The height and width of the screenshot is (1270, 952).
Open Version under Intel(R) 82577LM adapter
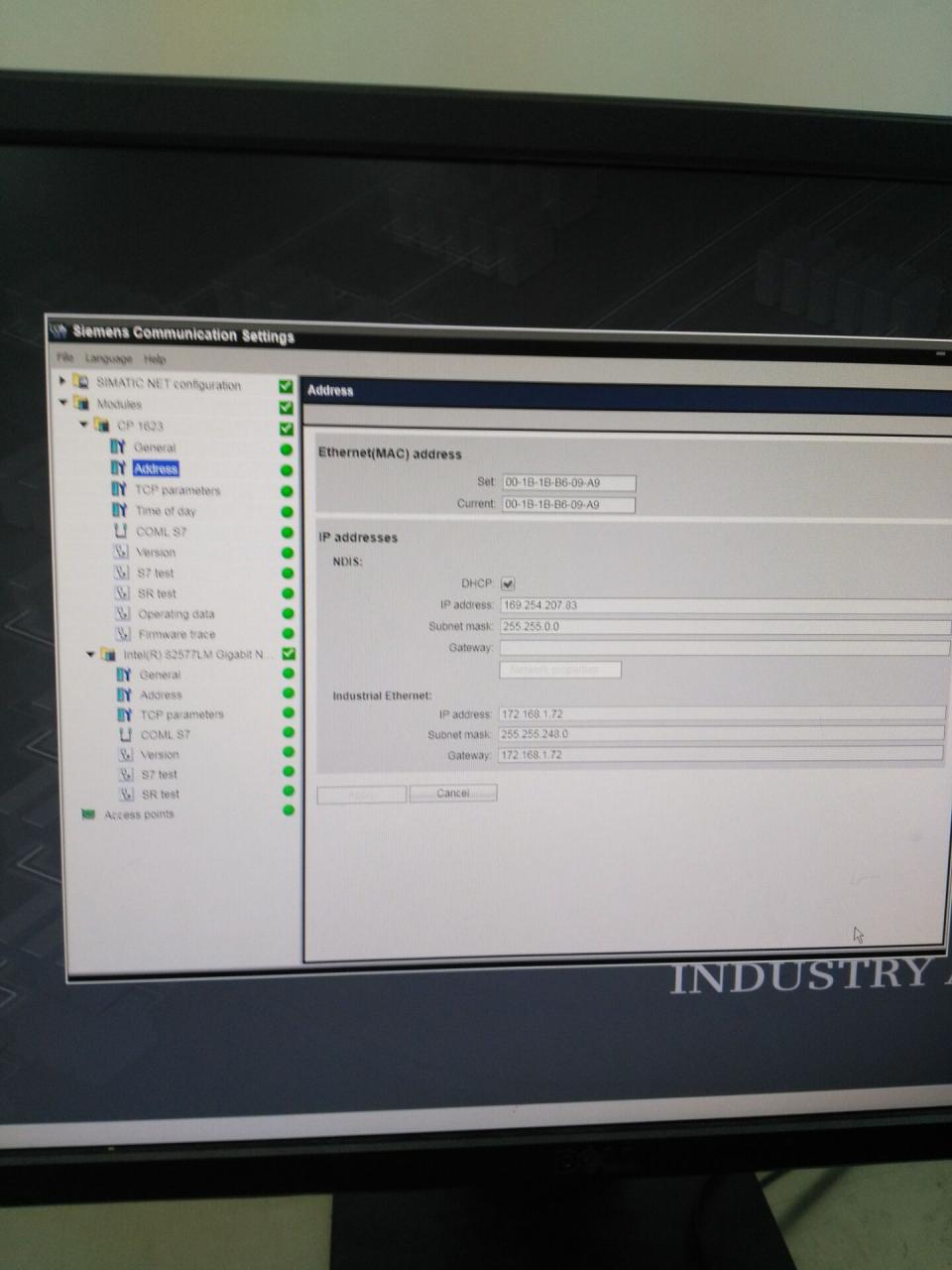[160, 754]
